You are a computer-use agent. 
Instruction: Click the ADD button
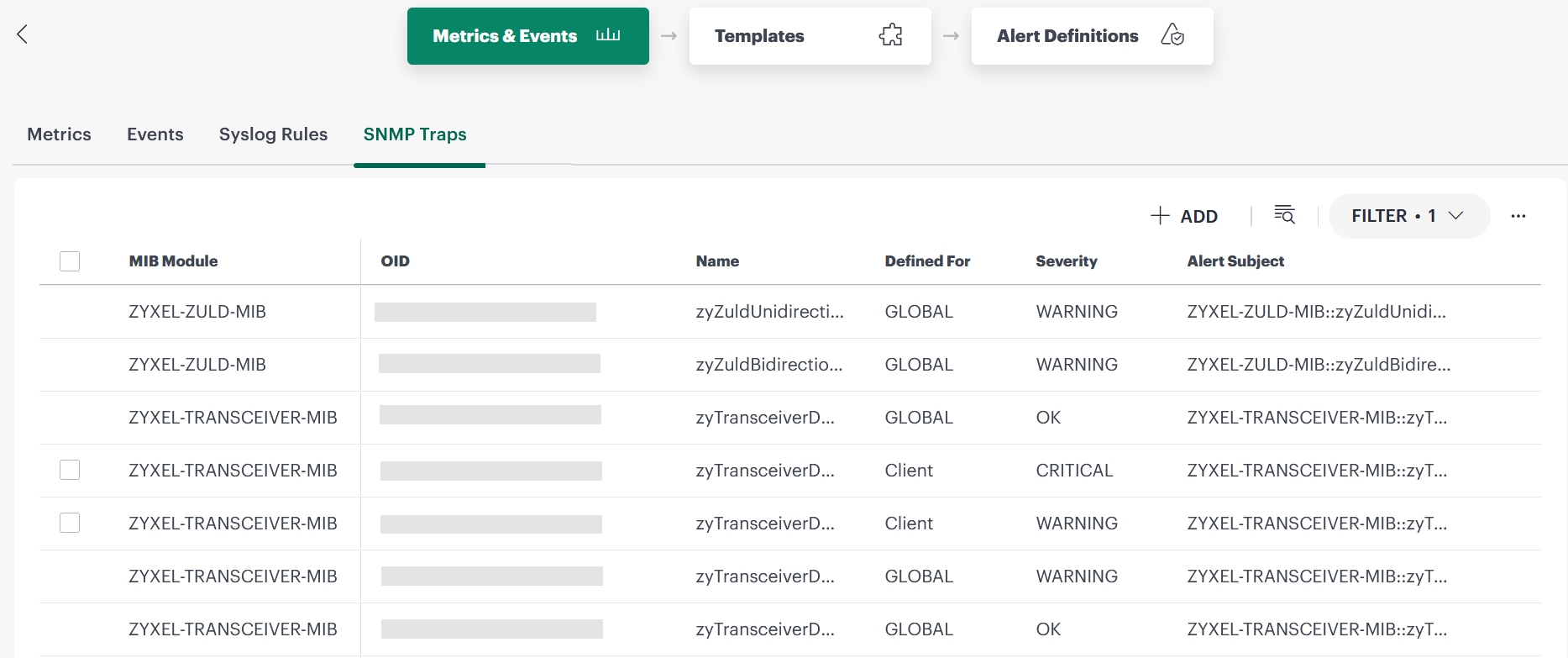1184,216
